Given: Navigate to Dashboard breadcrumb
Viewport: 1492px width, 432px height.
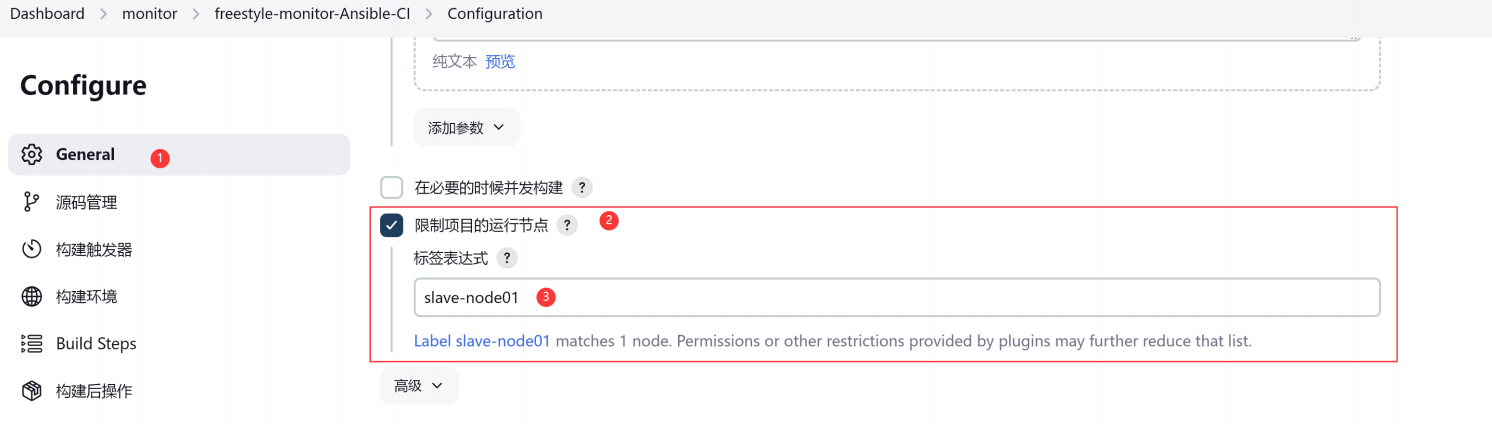Looking at the screenshot, I should (47, 14).
